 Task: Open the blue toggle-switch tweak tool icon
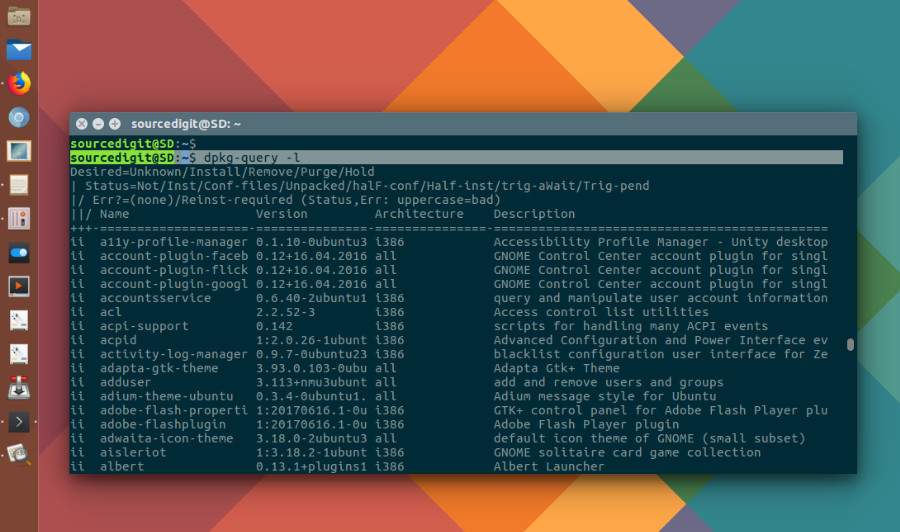19,253
